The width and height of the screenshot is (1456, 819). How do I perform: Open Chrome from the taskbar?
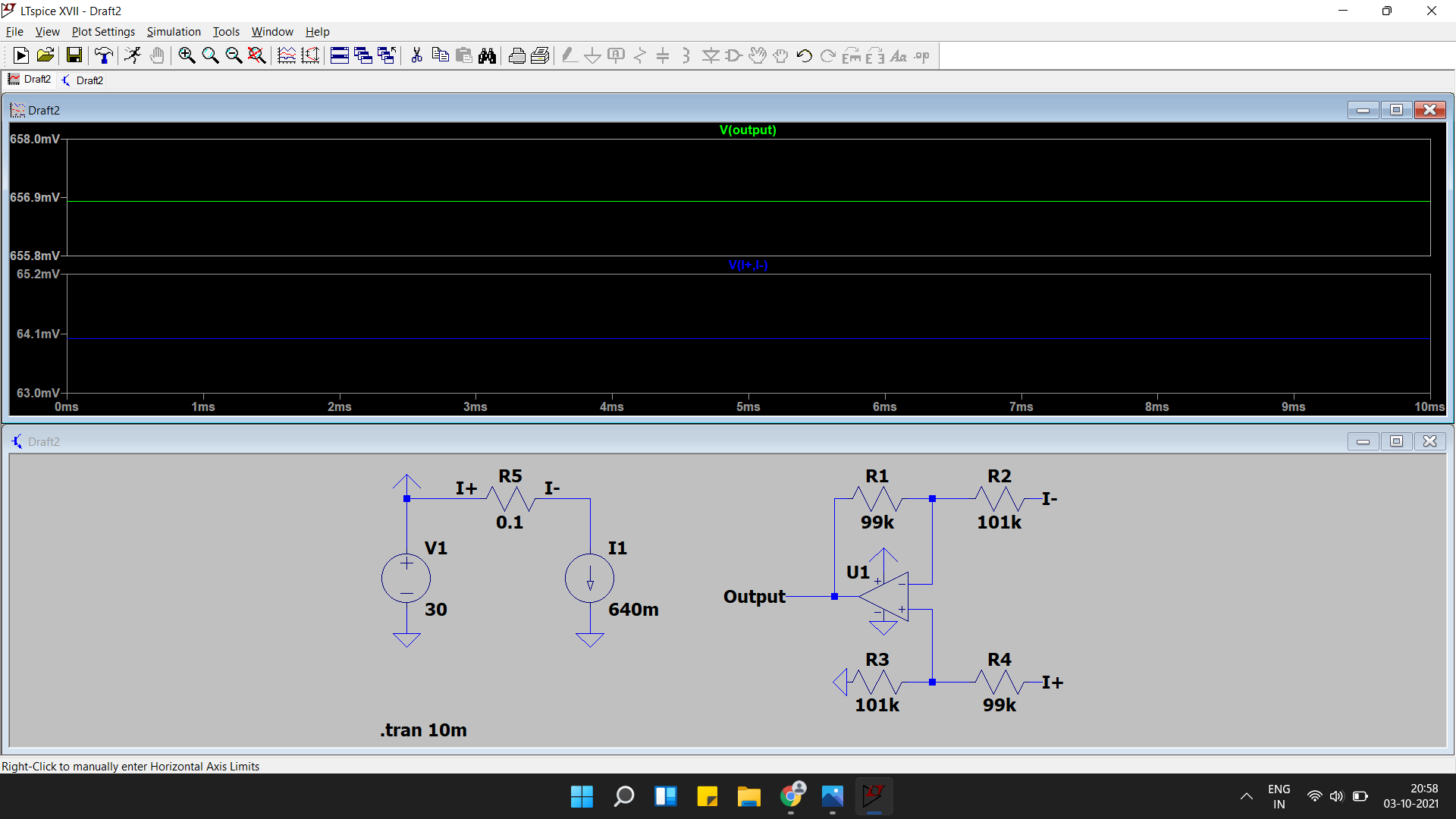pyautogui.click(x=791, y=796)
